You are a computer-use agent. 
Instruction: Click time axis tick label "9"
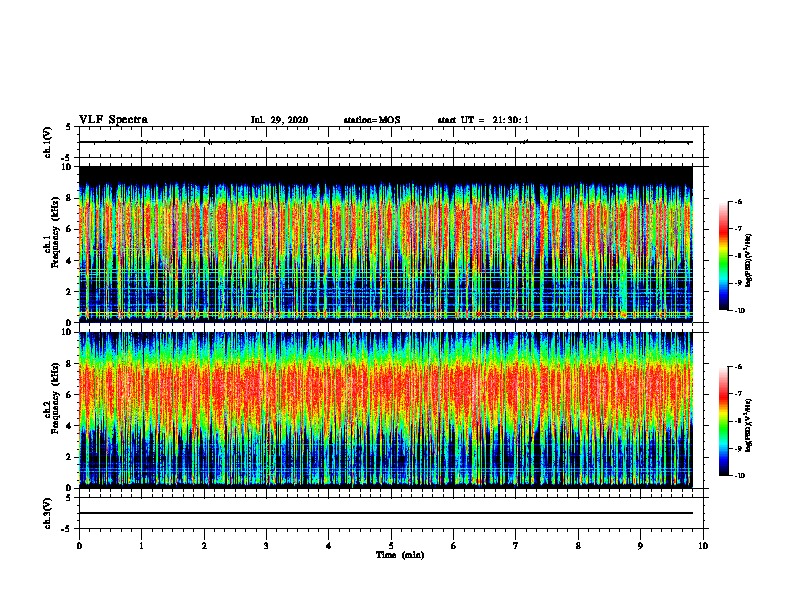coord(640,546)
